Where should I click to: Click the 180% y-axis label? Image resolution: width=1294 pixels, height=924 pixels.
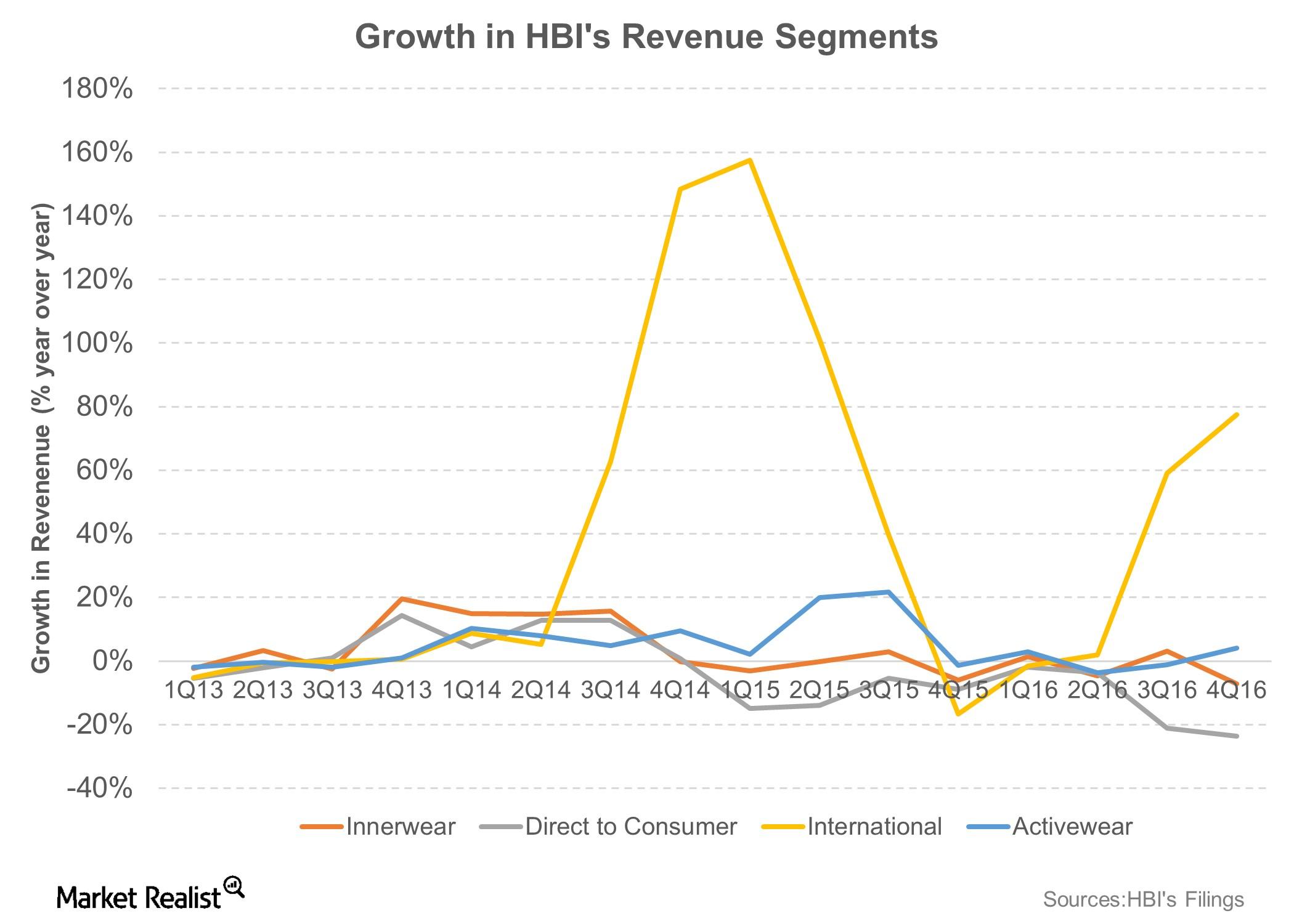tap(97, 89)
